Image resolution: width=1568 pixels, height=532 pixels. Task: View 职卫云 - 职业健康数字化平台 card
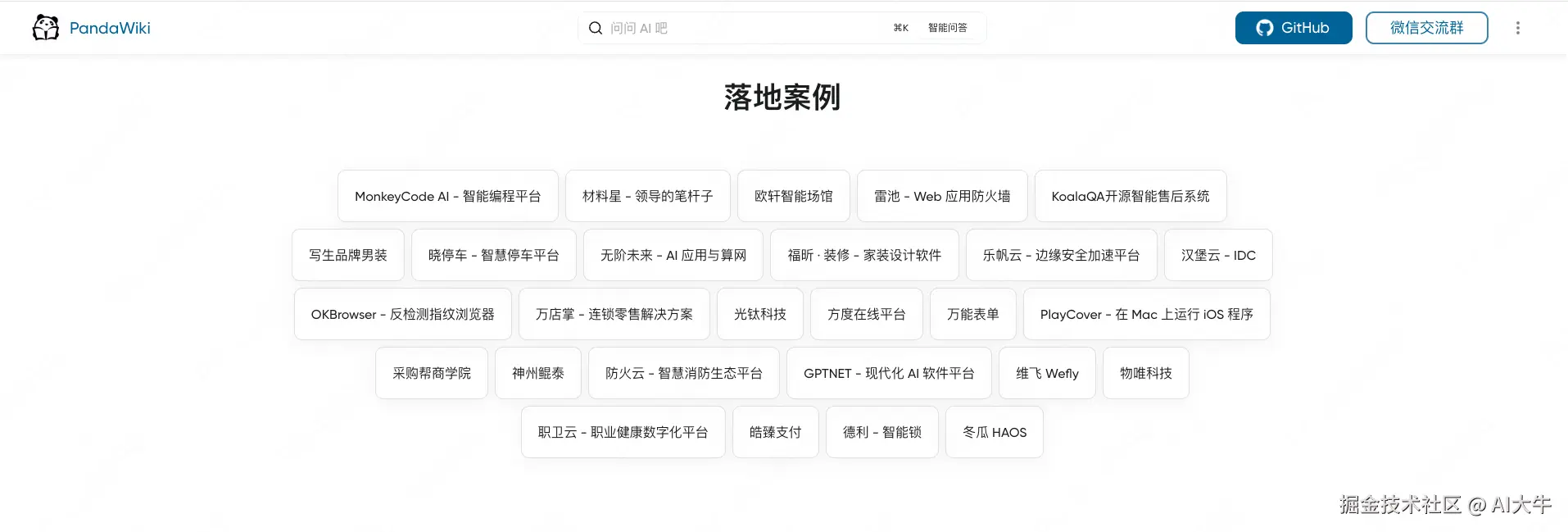coord(623,432)
